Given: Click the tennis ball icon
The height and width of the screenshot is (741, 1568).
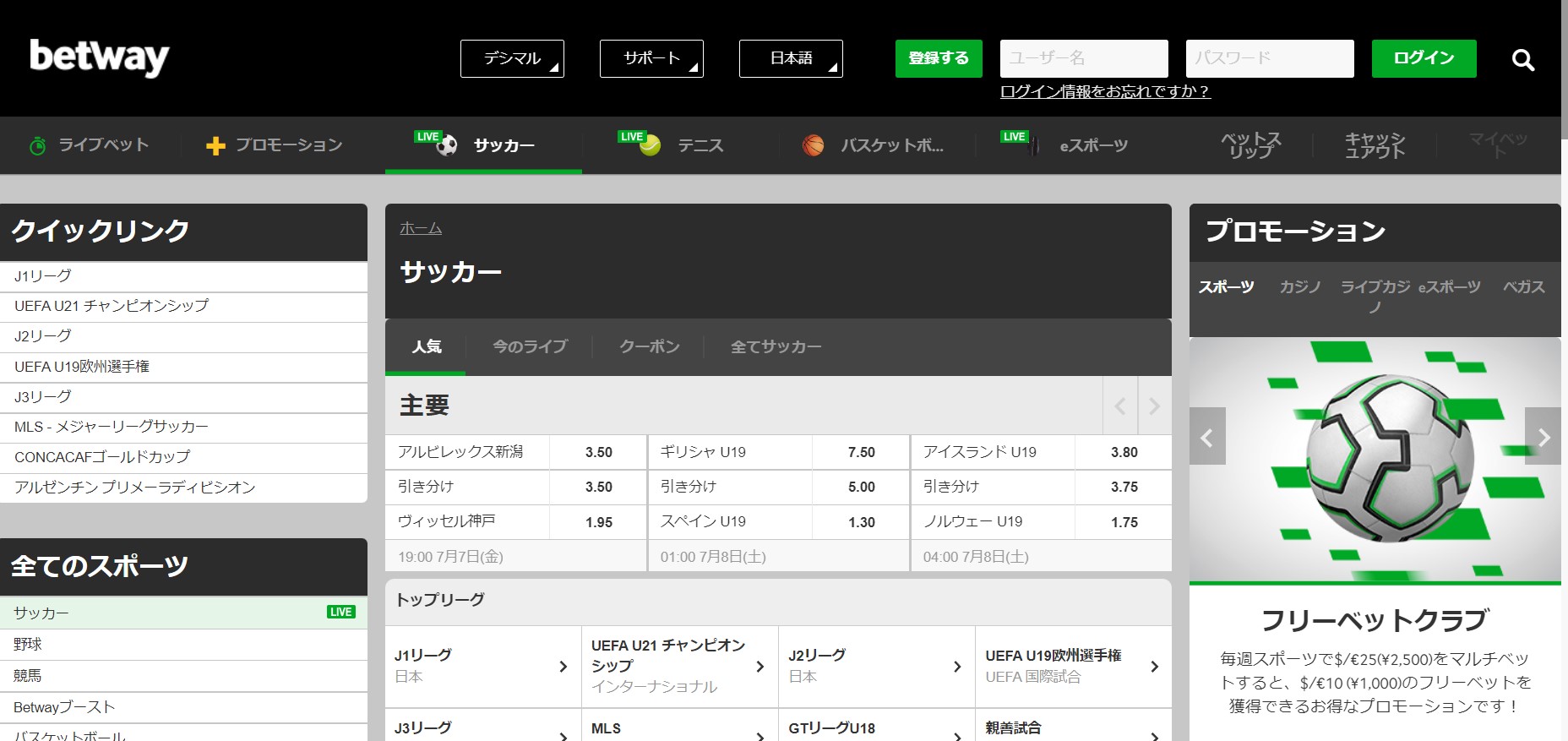Looking at the screenshot, I should (650, 145).
